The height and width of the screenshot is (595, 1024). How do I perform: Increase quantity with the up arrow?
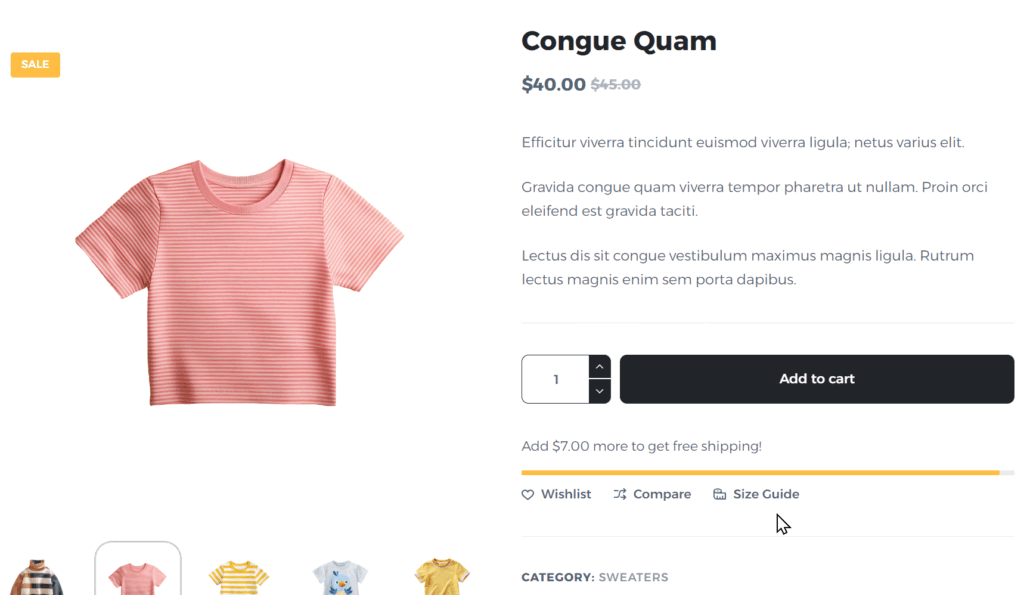(599, 367)
